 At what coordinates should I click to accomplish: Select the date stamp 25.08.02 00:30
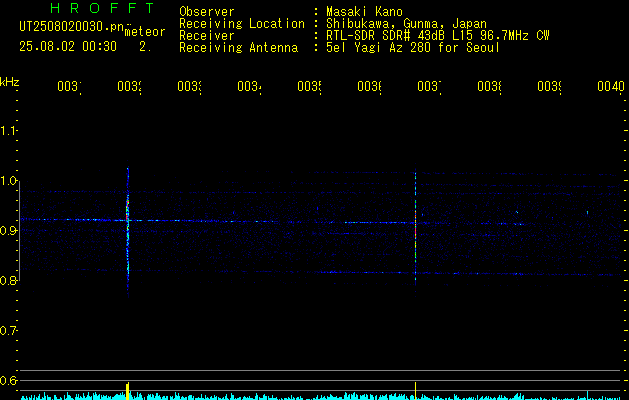click(x=68, y=47)
